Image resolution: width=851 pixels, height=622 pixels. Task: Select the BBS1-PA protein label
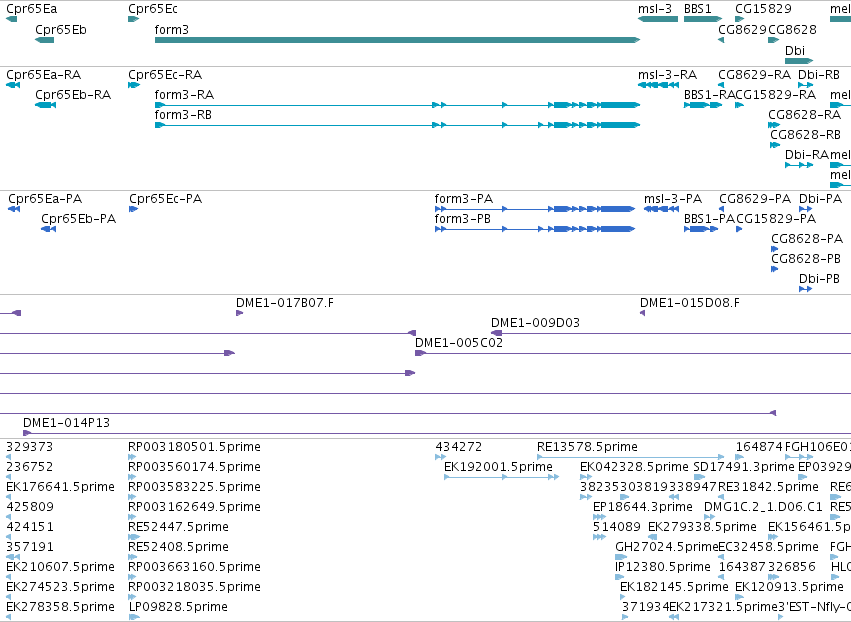[709, 219]
